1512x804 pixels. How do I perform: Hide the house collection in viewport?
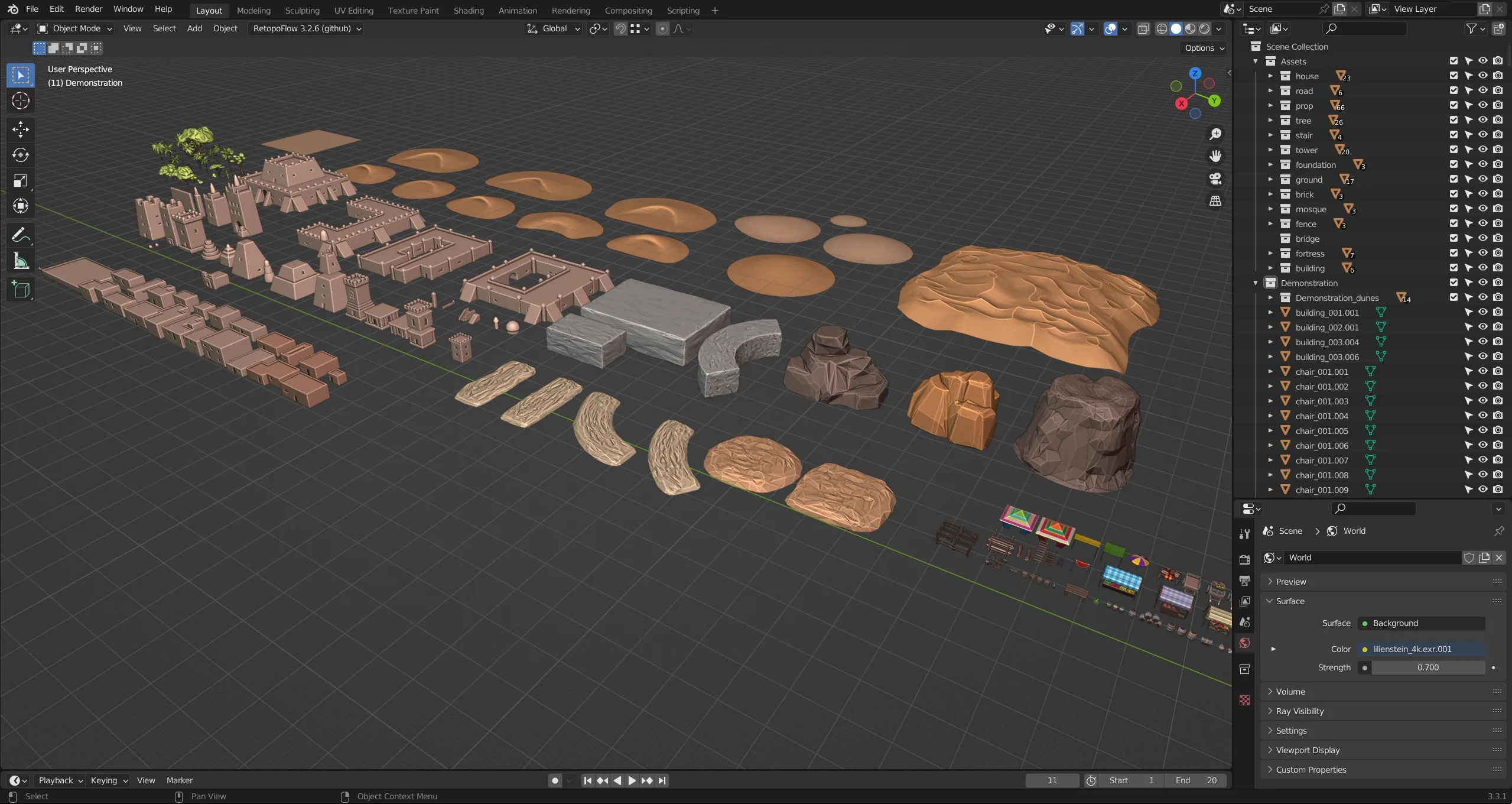click(x=1482, y=76)
